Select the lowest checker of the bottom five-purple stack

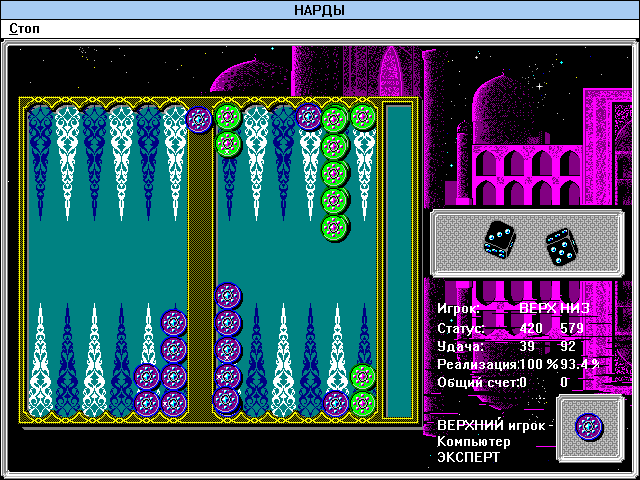pos(227,401)
